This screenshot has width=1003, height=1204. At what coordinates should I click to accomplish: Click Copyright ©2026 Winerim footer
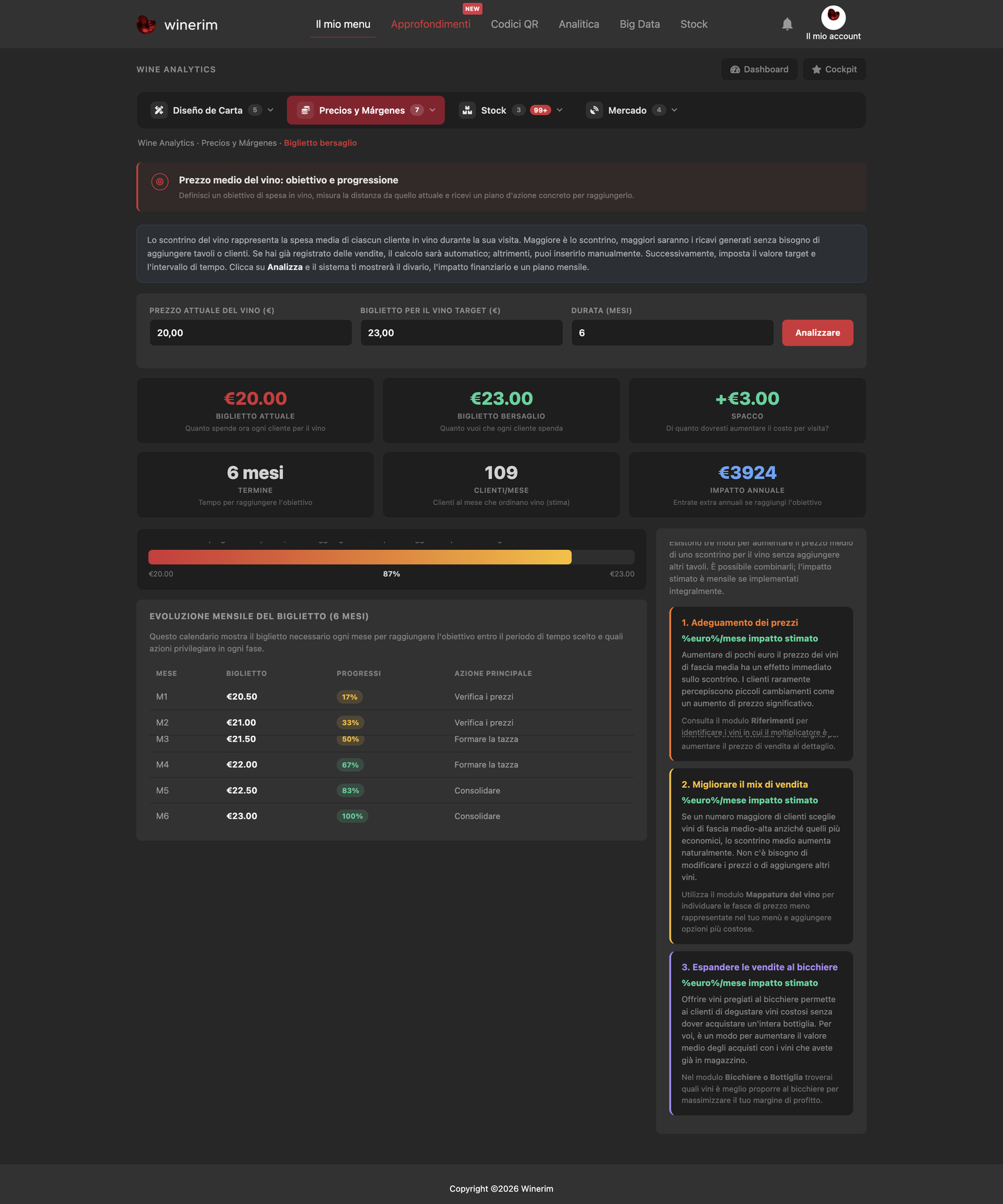coord(501,1189)
